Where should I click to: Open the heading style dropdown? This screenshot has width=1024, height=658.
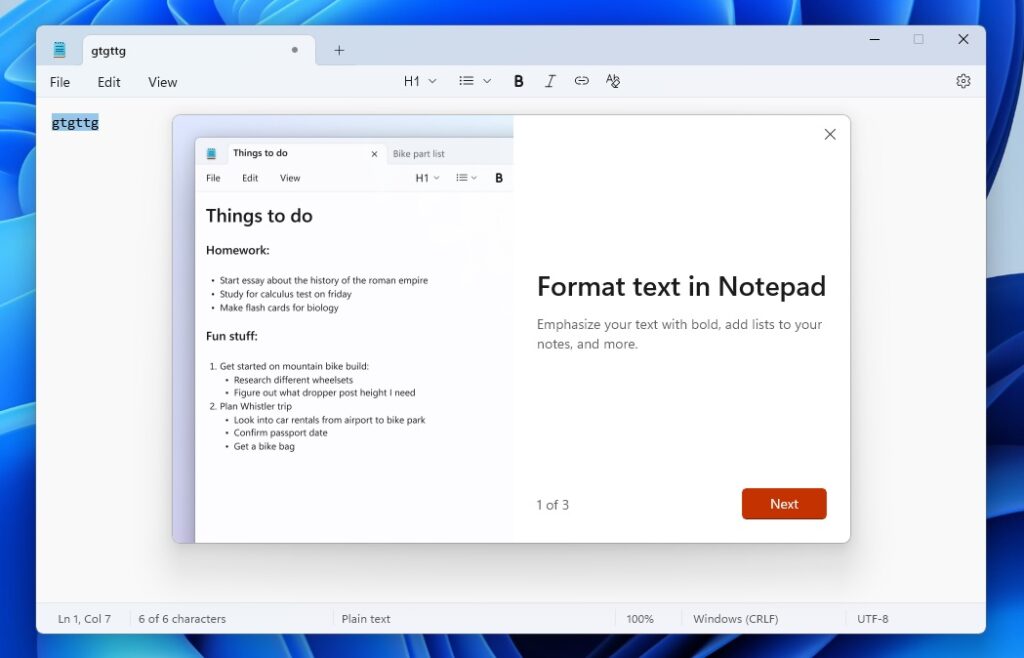tap(431, 81)
